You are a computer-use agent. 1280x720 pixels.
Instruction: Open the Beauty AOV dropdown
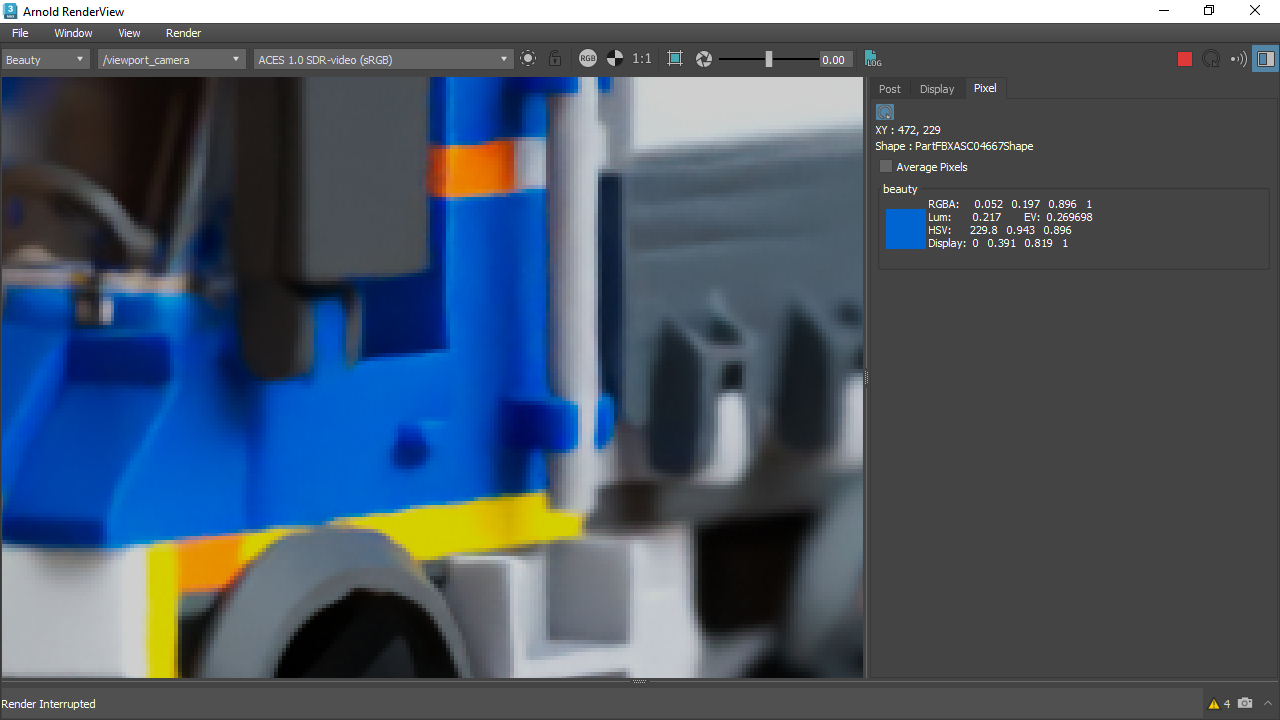point(46,60)
